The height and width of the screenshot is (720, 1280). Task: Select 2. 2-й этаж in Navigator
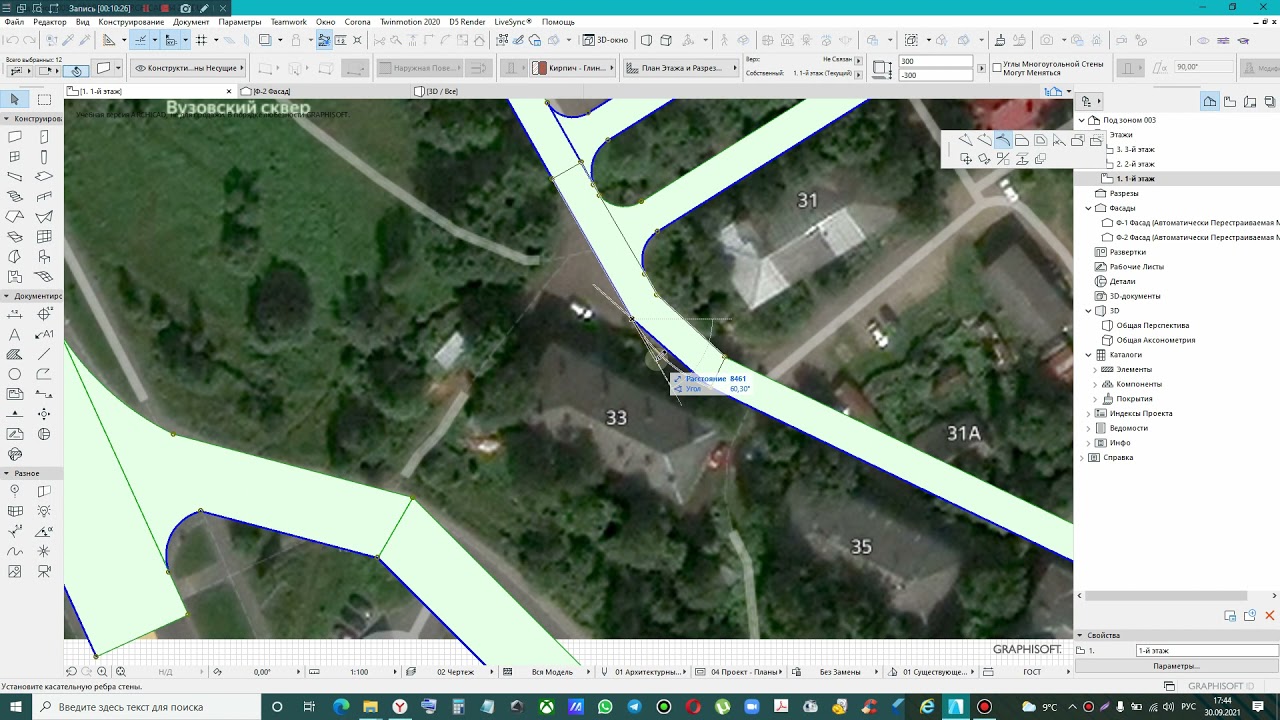tap(1135, 164)
